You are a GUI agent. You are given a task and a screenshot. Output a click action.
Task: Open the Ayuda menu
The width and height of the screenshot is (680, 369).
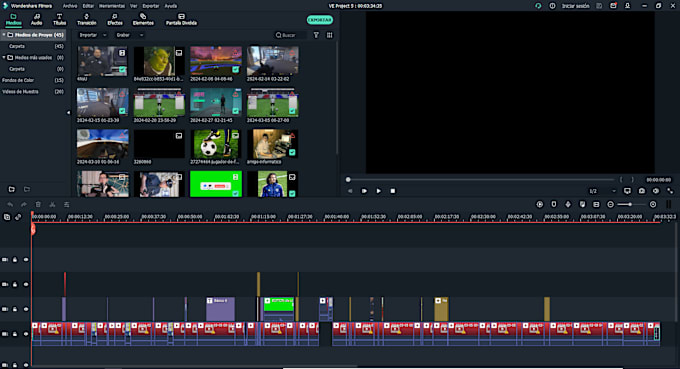[171, 6]
